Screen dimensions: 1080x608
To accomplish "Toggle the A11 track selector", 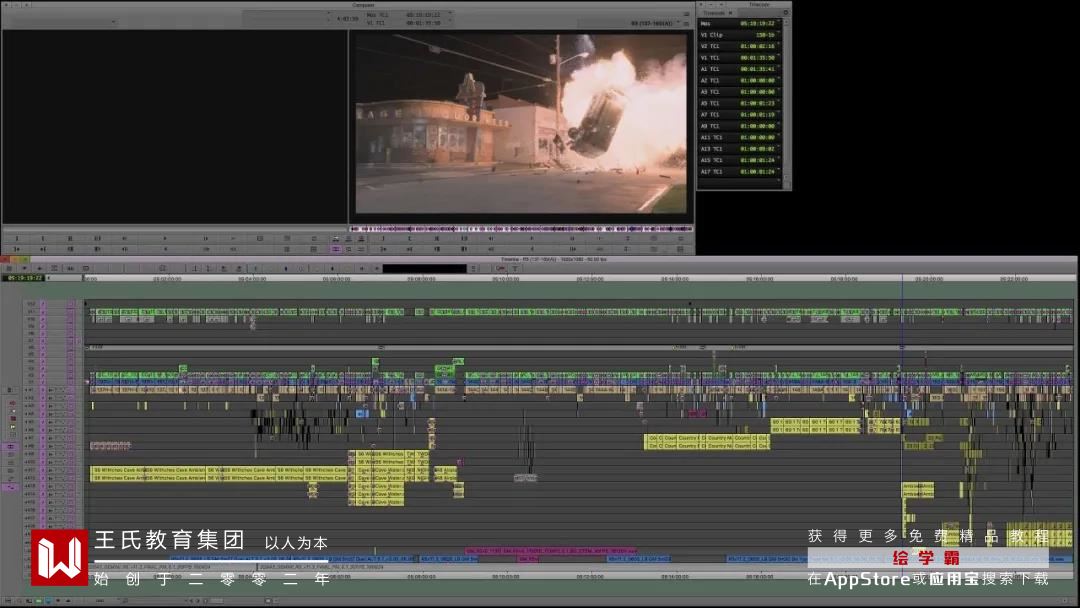I will [30, 470].
